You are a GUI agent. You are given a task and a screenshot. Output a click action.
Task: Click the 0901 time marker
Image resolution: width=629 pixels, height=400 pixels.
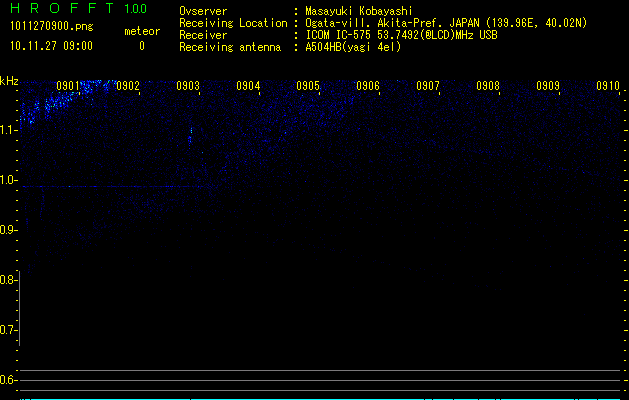point(68,86)
